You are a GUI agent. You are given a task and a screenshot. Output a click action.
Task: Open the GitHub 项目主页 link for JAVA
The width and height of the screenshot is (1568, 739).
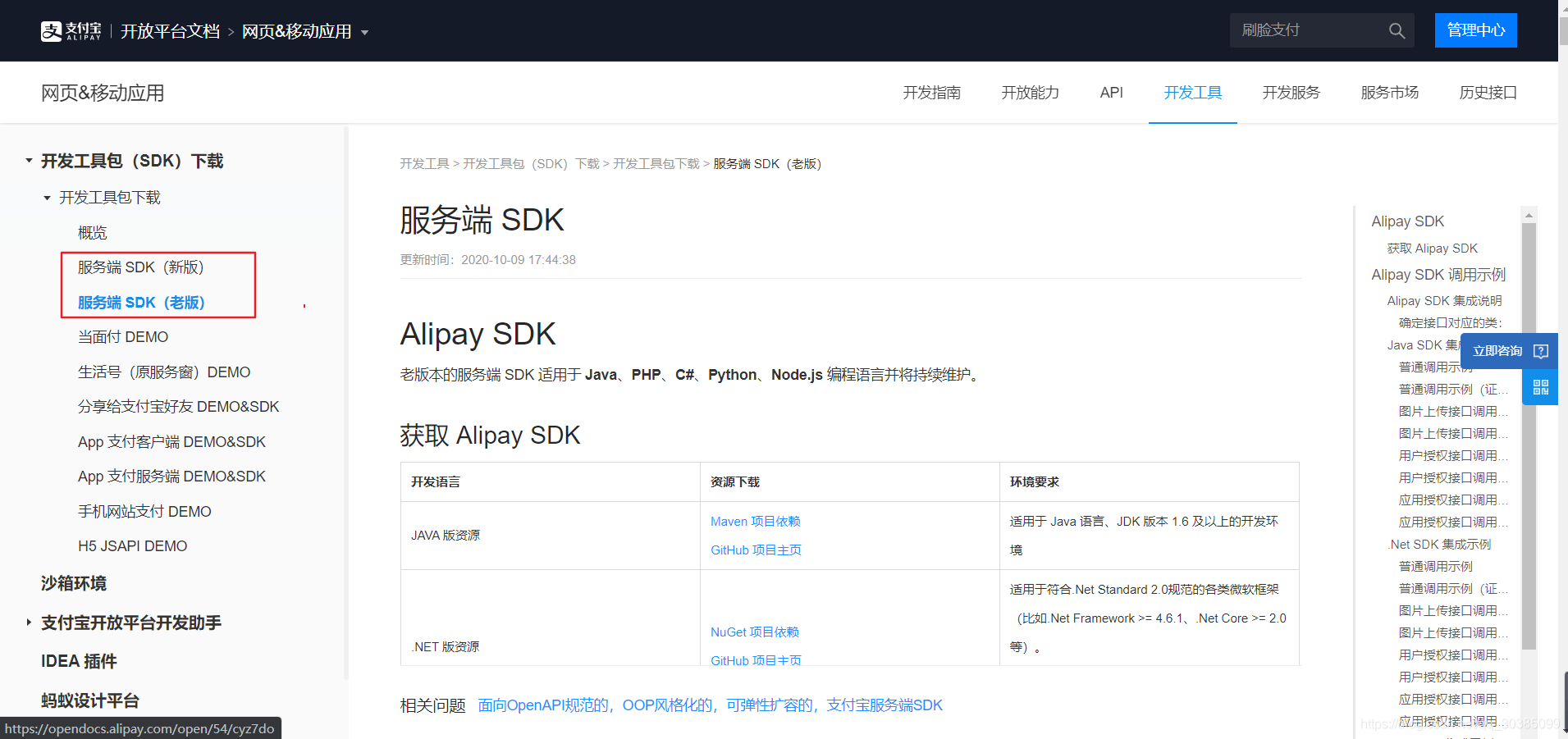(x=756, y=550)
